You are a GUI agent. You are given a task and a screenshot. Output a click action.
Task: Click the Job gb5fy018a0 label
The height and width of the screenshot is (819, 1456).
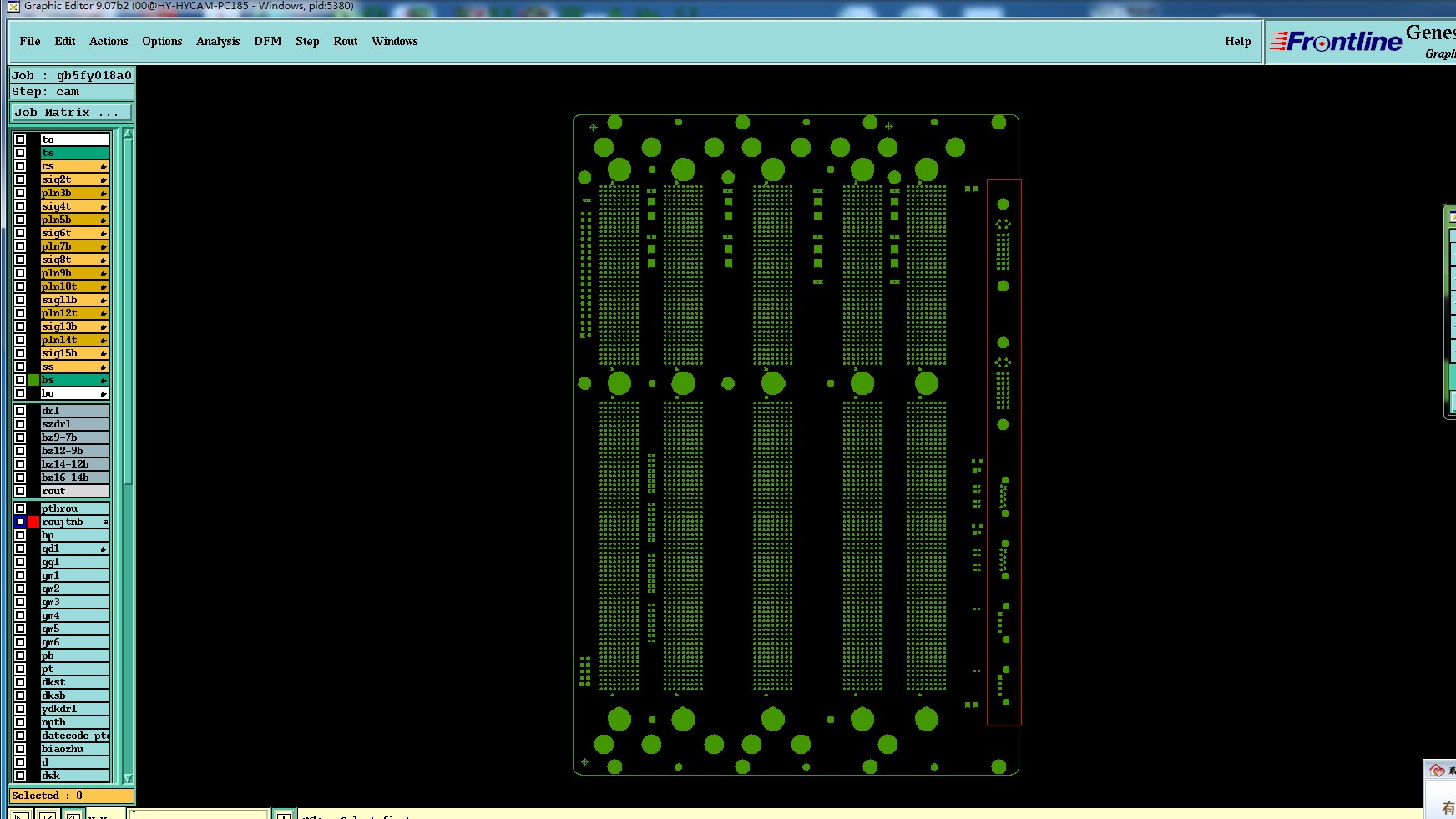72,75
